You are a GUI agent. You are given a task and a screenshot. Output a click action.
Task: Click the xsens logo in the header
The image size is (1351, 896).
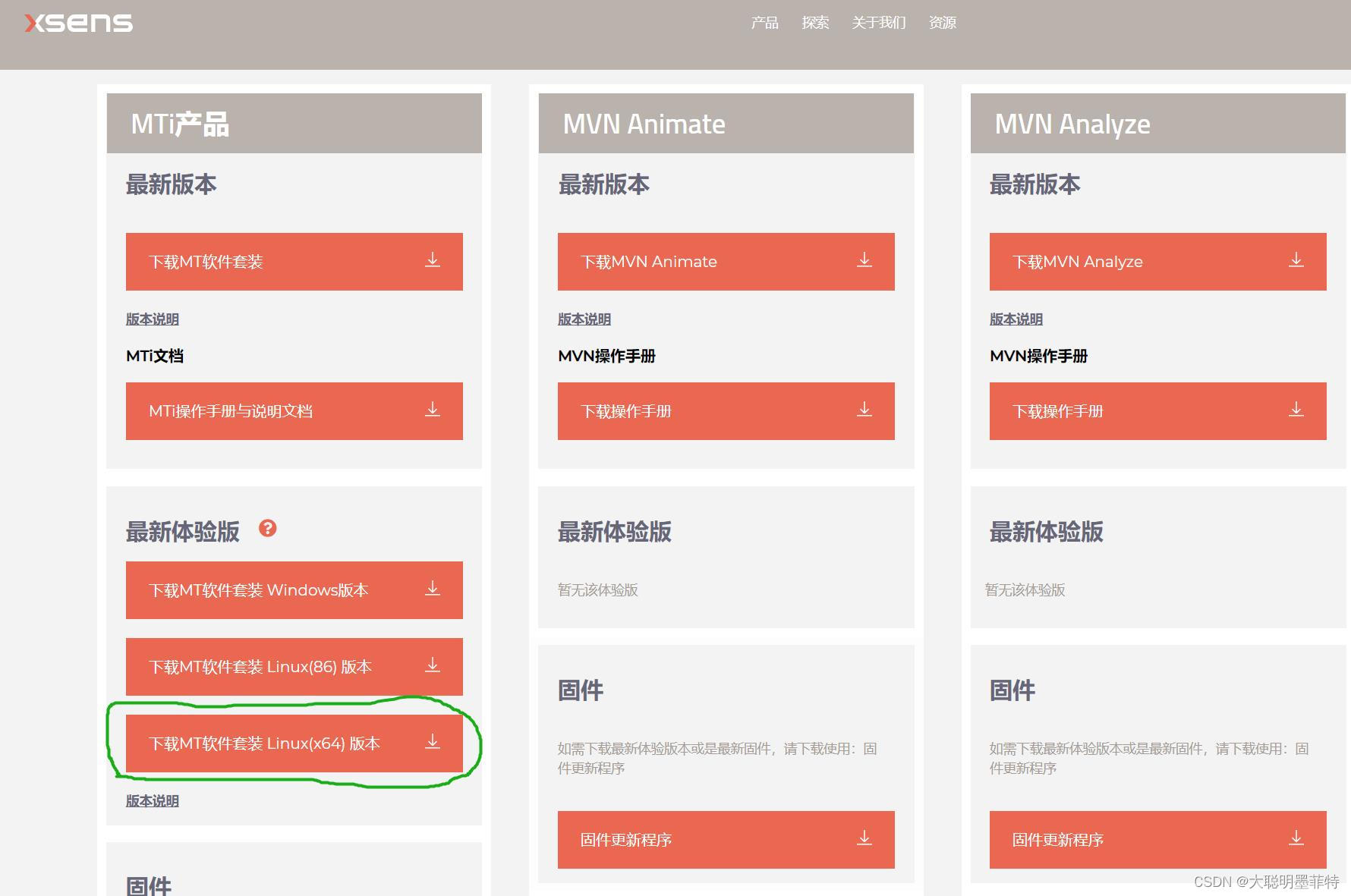78,23
